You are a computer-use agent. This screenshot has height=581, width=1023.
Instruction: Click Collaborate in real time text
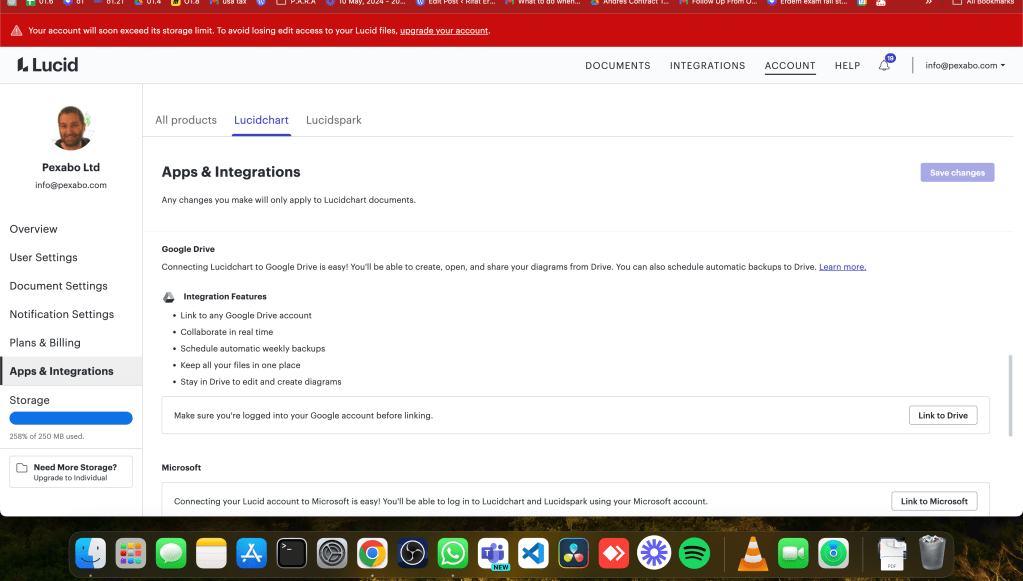pyautogui.click(x=226, y=332)
